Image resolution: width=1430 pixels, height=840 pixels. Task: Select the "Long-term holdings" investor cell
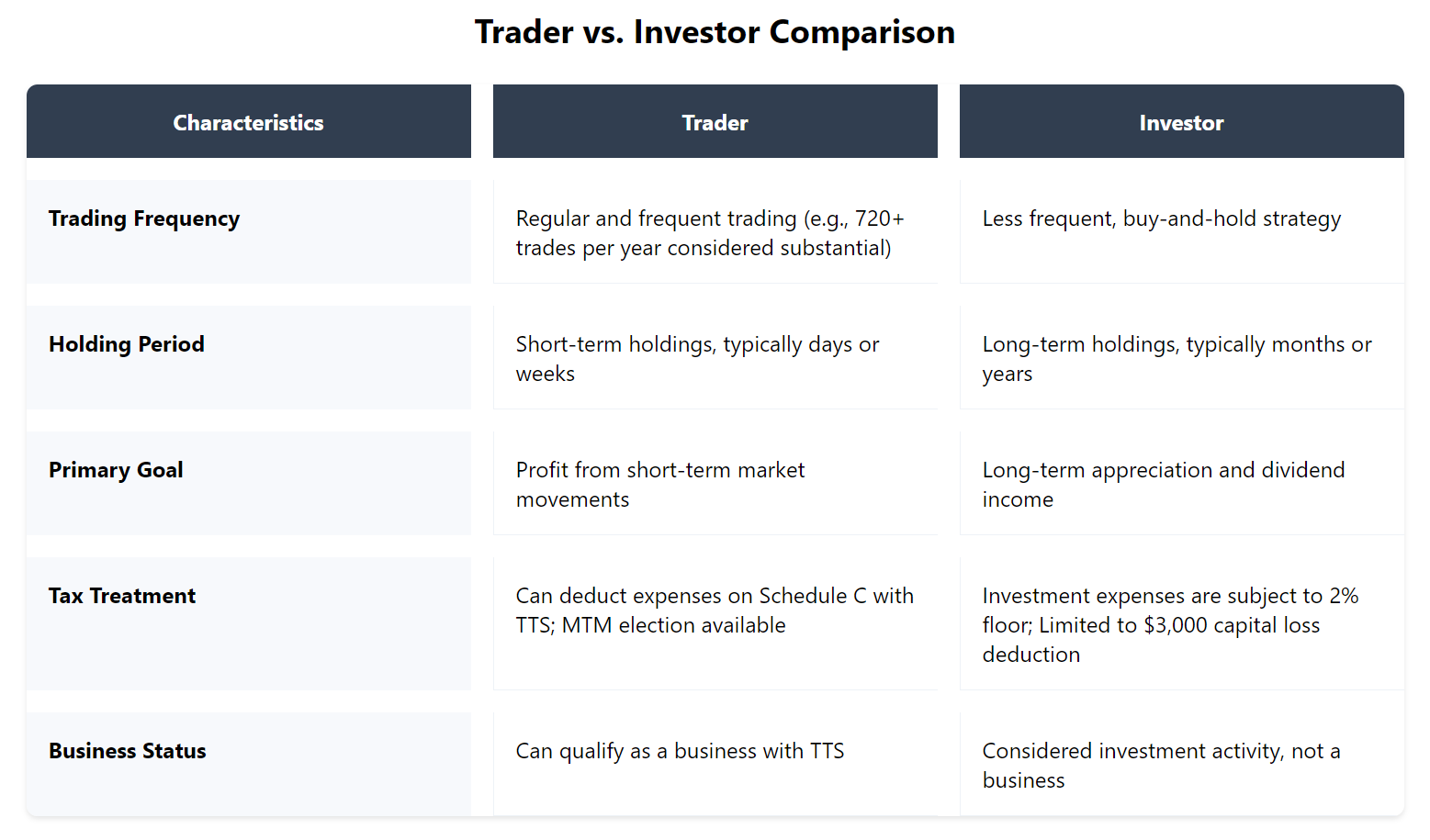point(1177,359)
